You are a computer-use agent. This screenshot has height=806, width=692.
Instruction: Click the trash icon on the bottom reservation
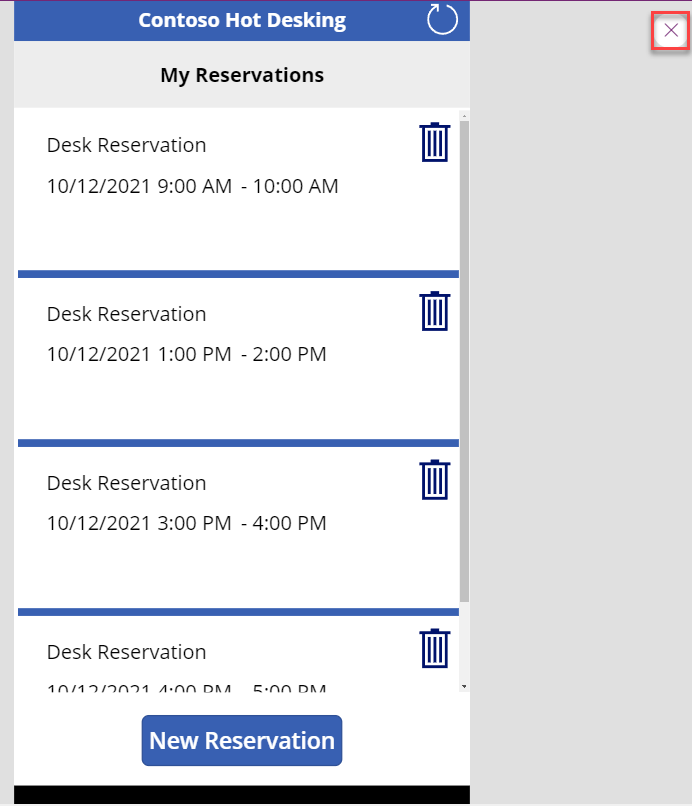(434, 647)
